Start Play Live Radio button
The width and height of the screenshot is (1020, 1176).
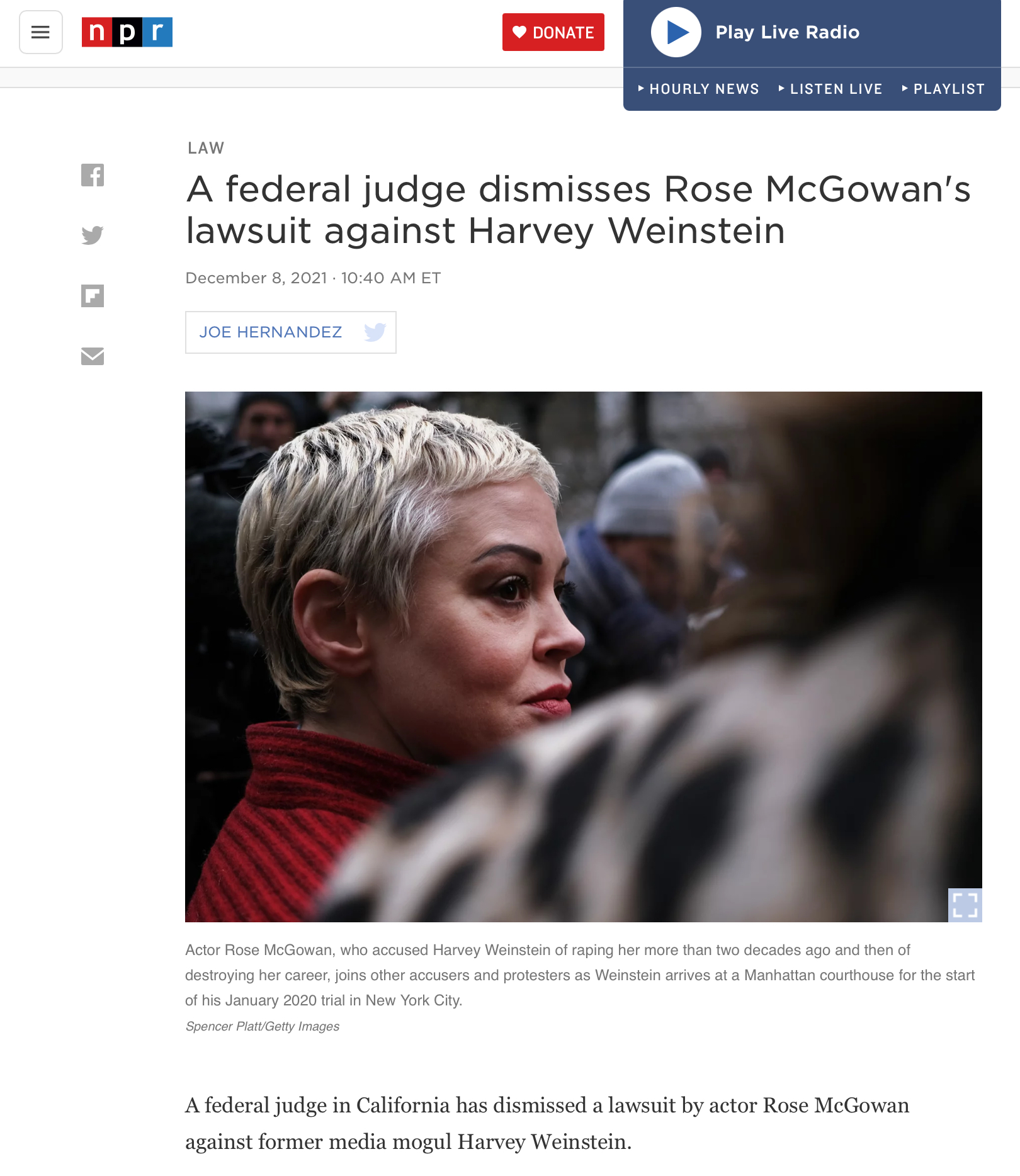point(676,32)
